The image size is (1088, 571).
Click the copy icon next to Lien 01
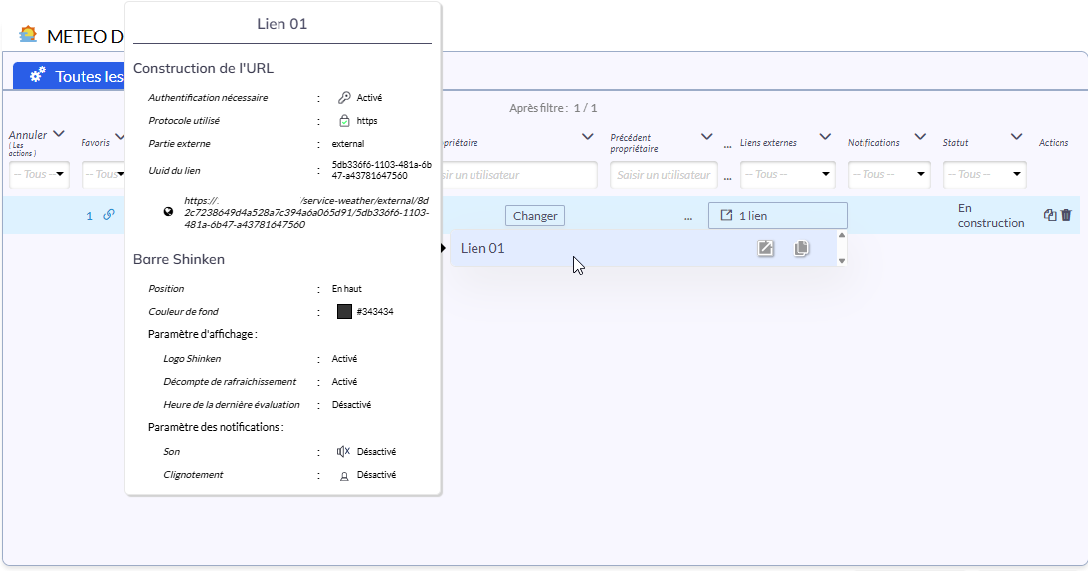tap(801, 248)
